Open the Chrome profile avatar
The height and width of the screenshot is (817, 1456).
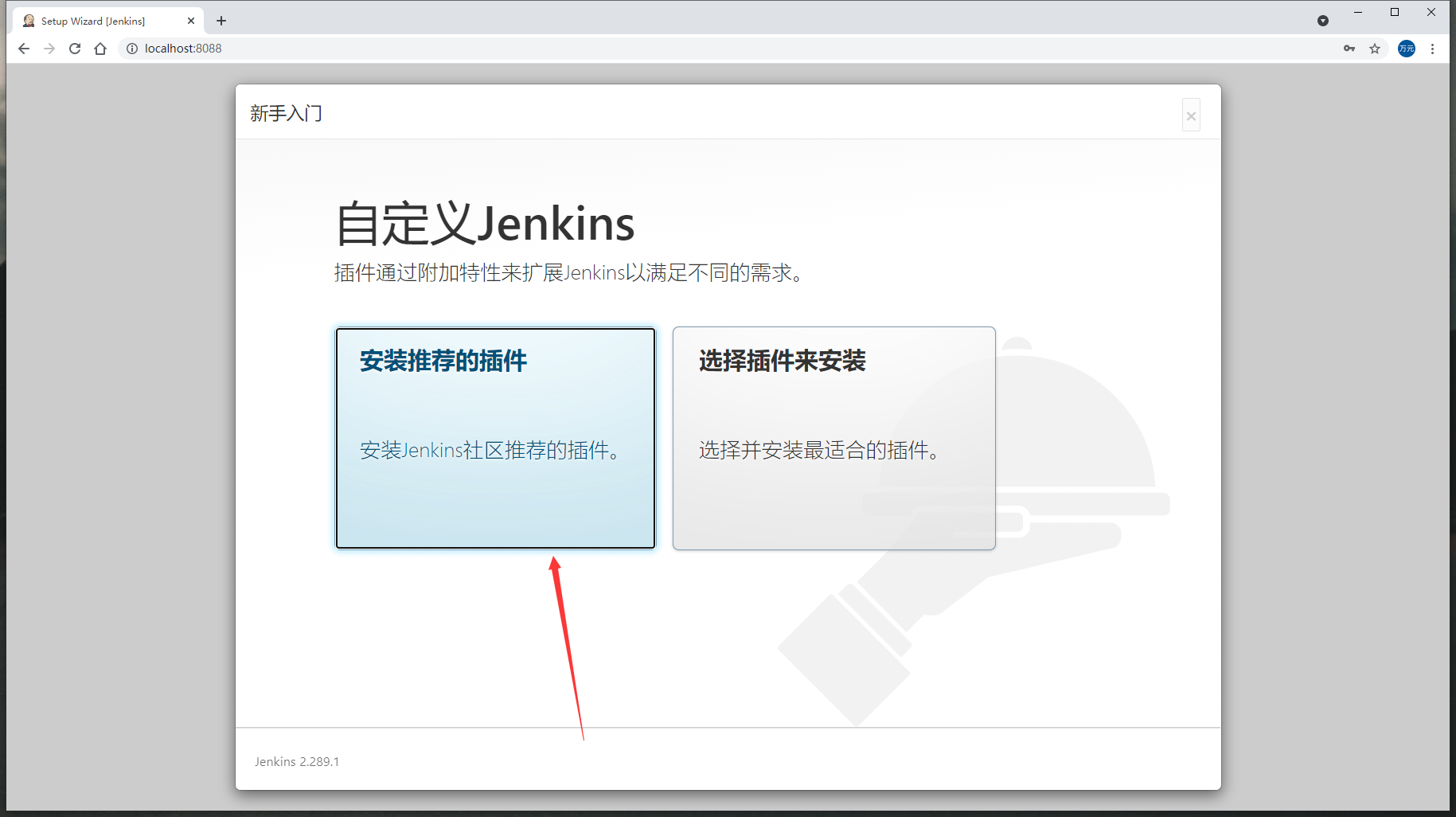[x=1407, y=49]
